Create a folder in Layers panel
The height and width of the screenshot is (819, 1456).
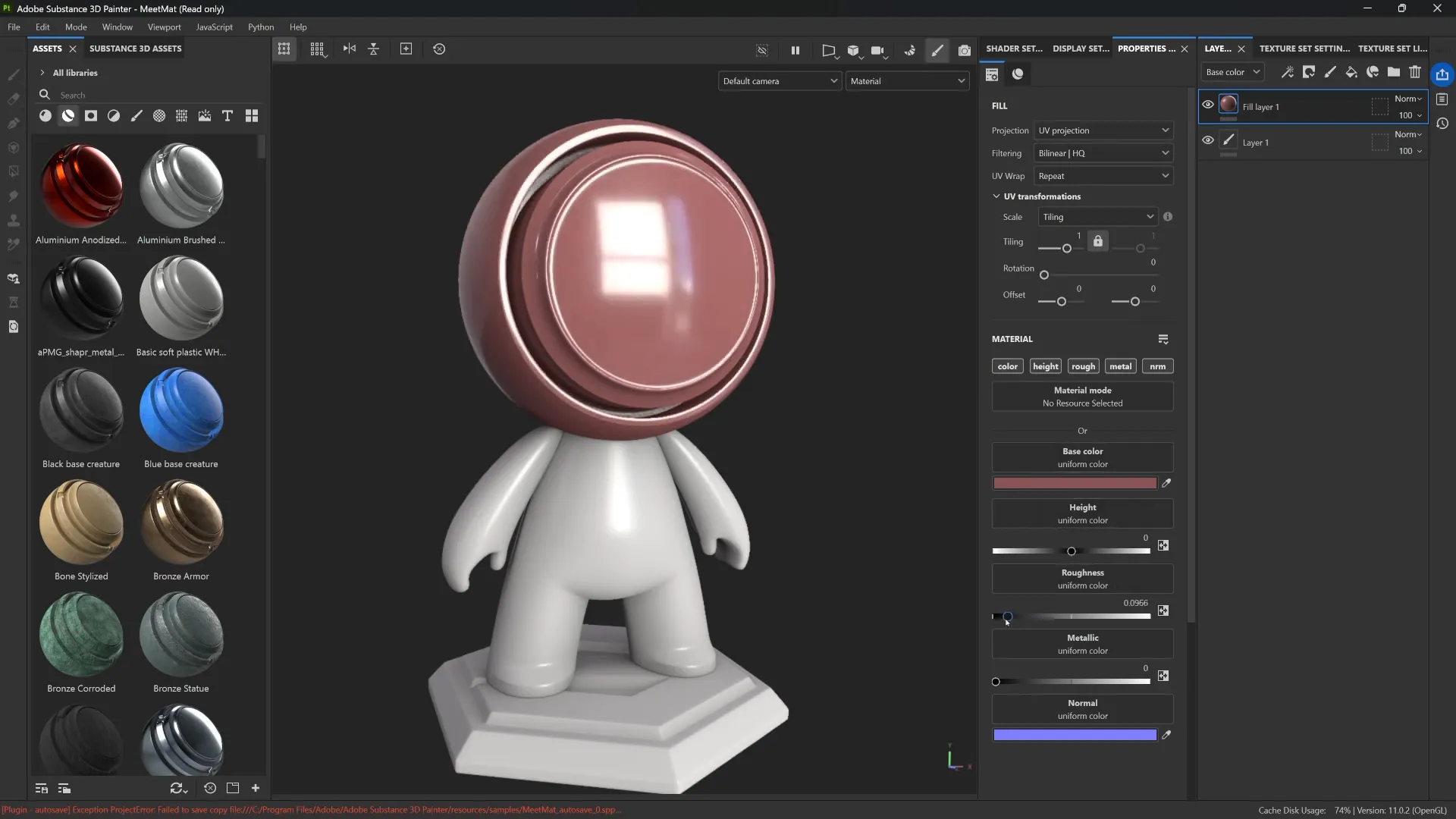pos(1394,72)
